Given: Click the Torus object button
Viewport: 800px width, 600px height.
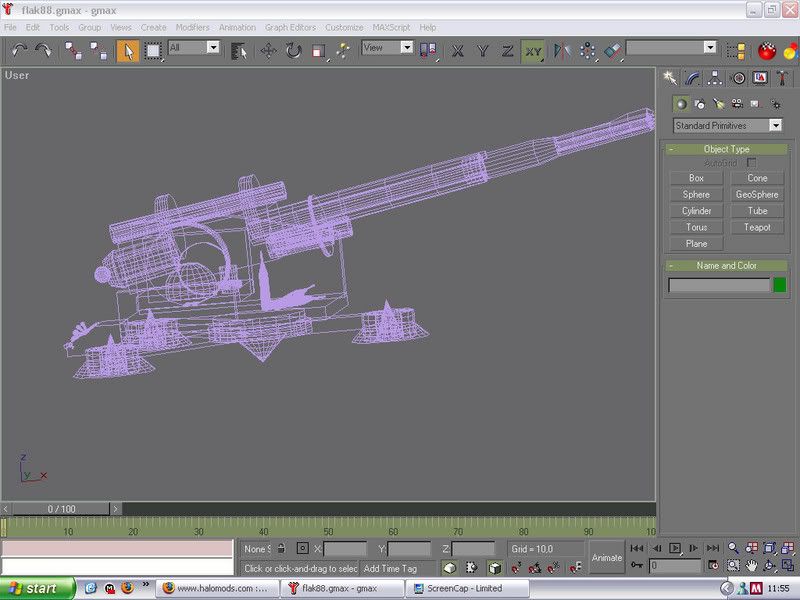Looking at the screenshot, I should 696,227.
